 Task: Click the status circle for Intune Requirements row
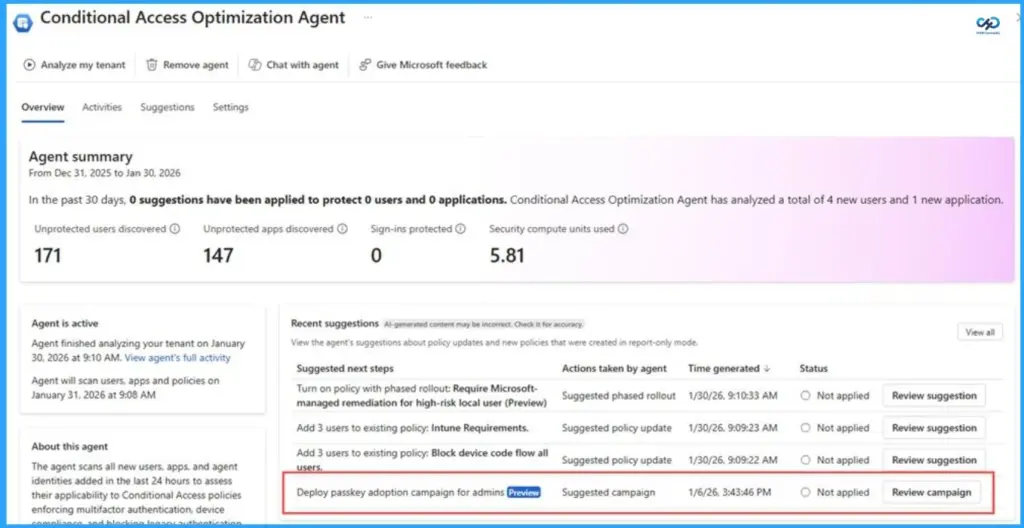point(805,428)
